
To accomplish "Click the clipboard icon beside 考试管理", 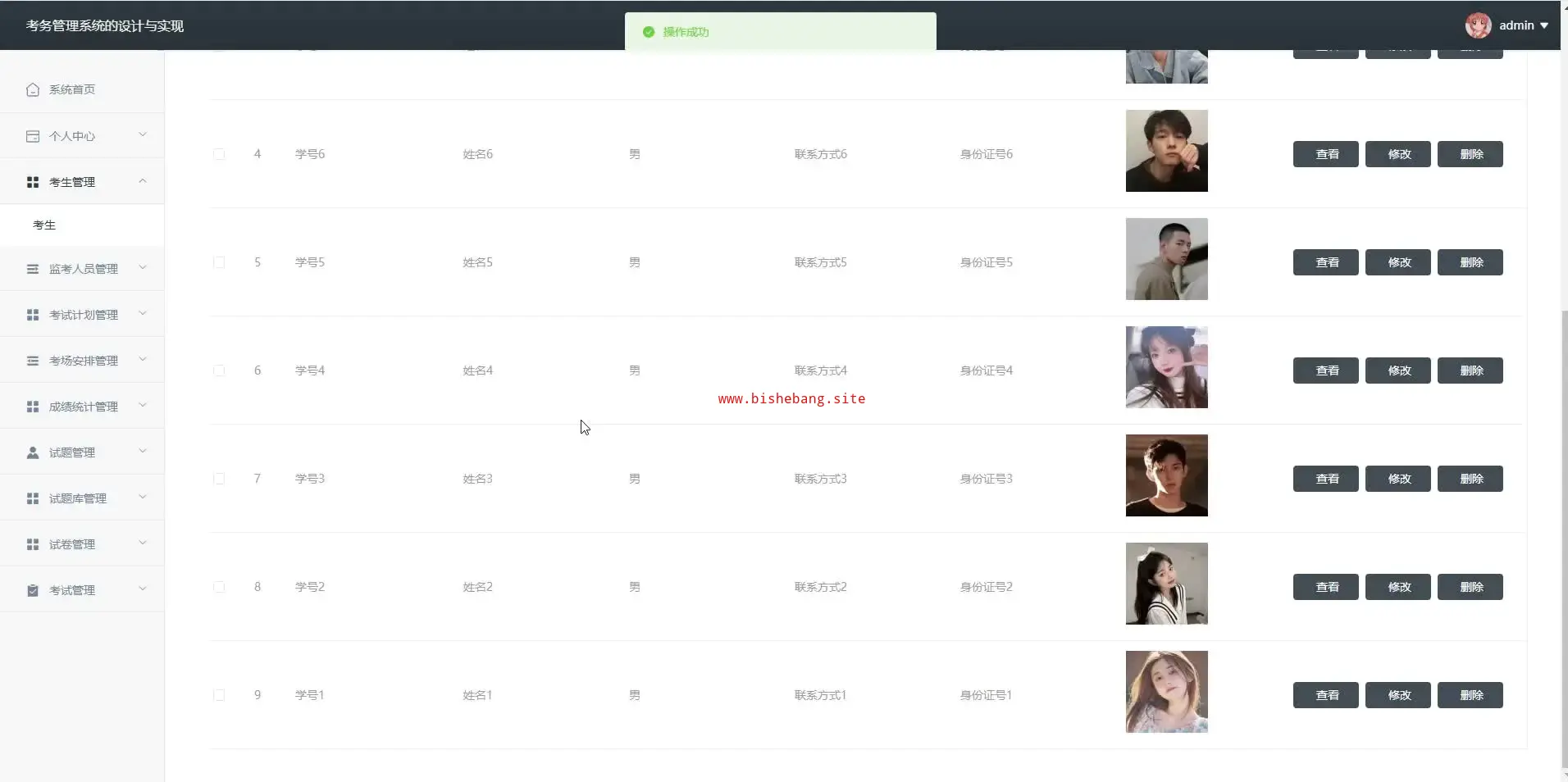I will click(x=33, y=590).
